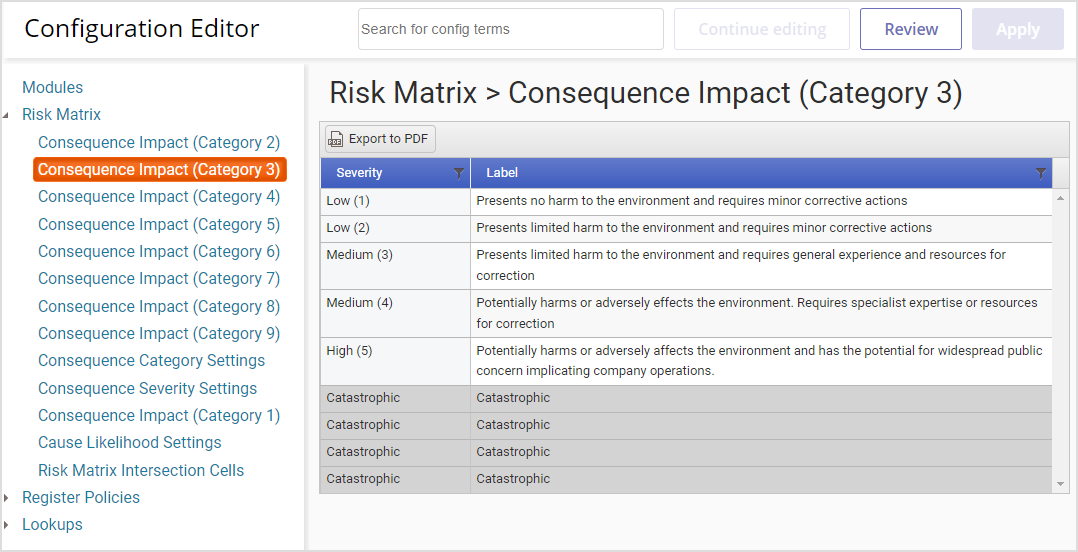The width and height of the screenshot is (1078, 552).
Task: Click the Apply button
Action: tap(1018, 29)
